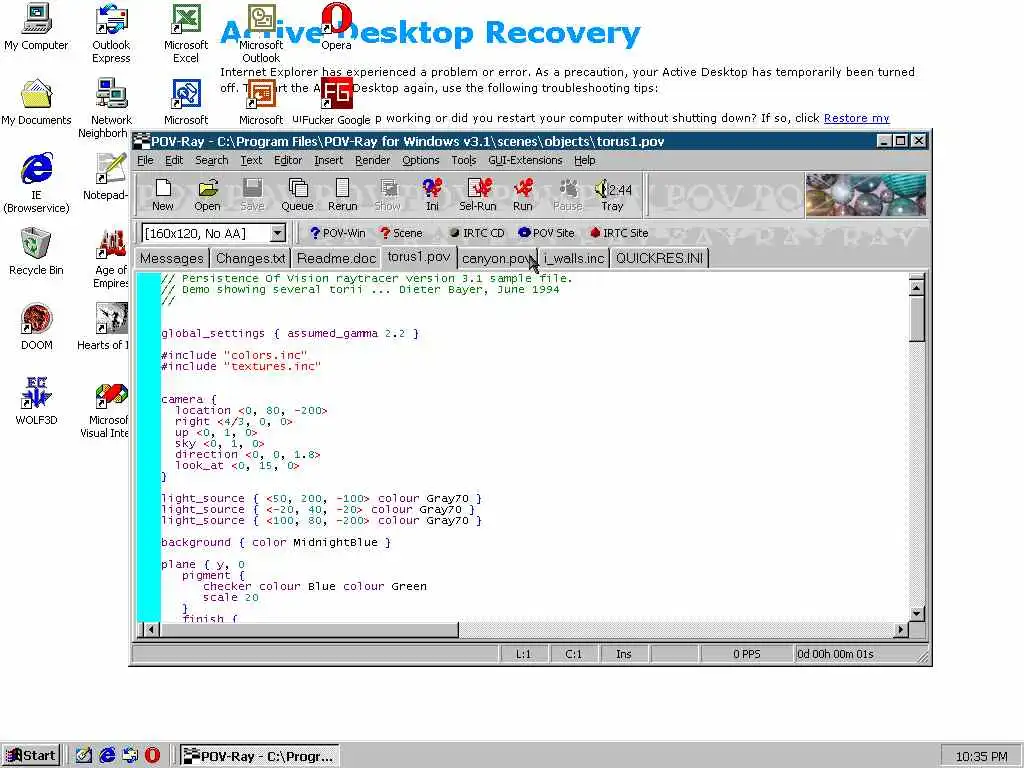
Task: Open the Tools menu
Action: click(x=464, y=160)
